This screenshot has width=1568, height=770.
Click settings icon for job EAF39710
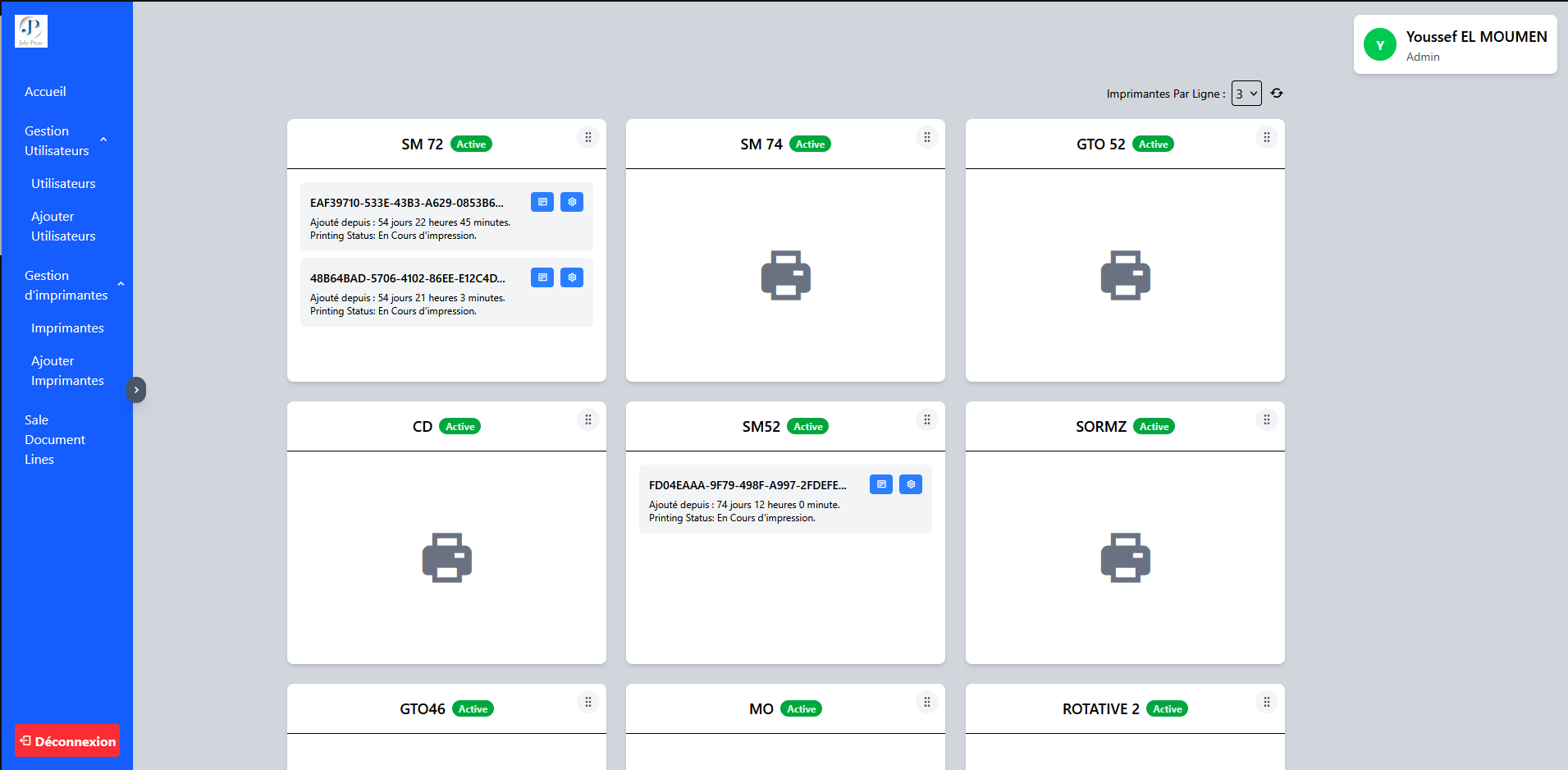pos(572,202)
